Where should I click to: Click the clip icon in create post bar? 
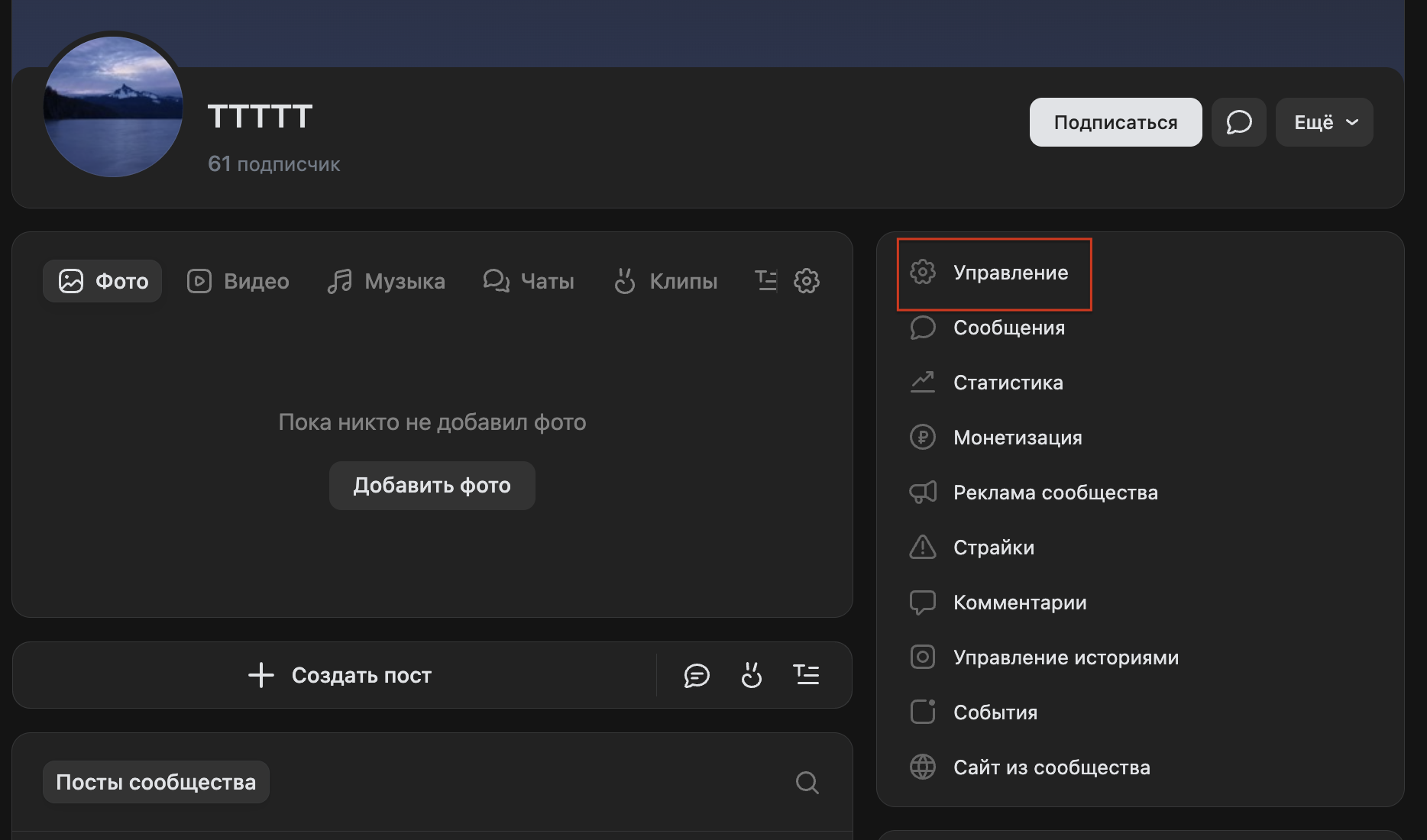click(752, 675)
